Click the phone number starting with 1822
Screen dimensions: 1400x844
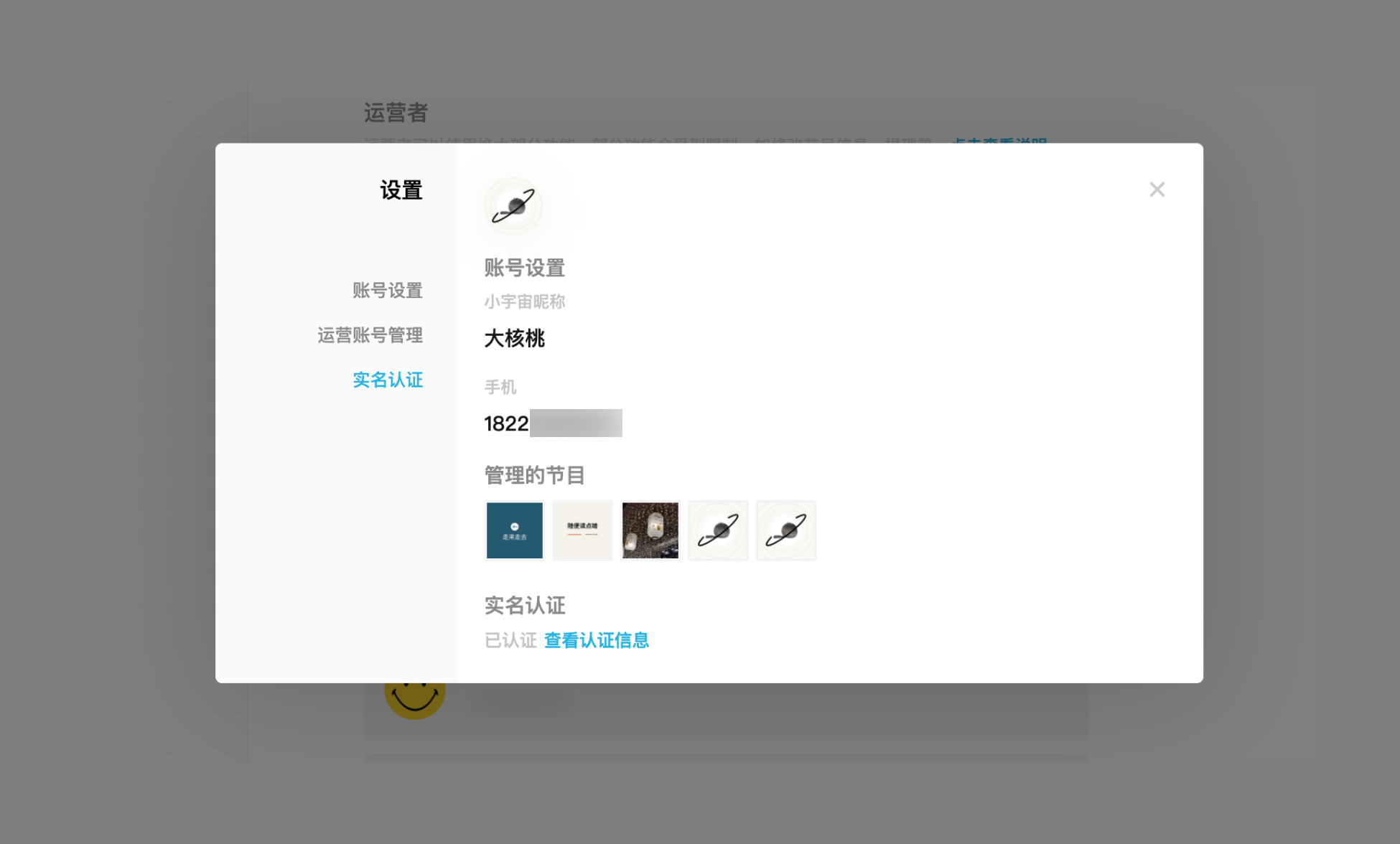coord(553,423)
